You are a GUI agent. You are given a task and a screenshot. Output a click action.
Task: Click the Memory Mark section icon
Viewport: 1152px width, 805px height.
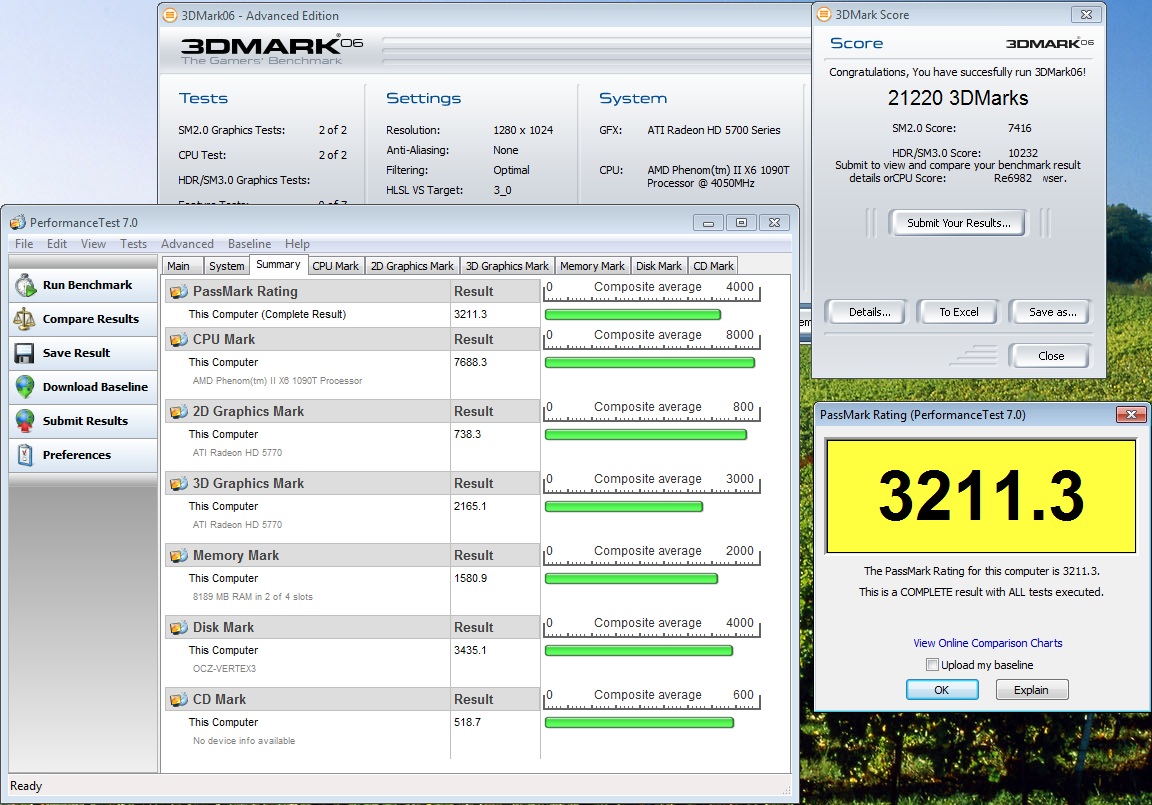click(x=179, y=556)
